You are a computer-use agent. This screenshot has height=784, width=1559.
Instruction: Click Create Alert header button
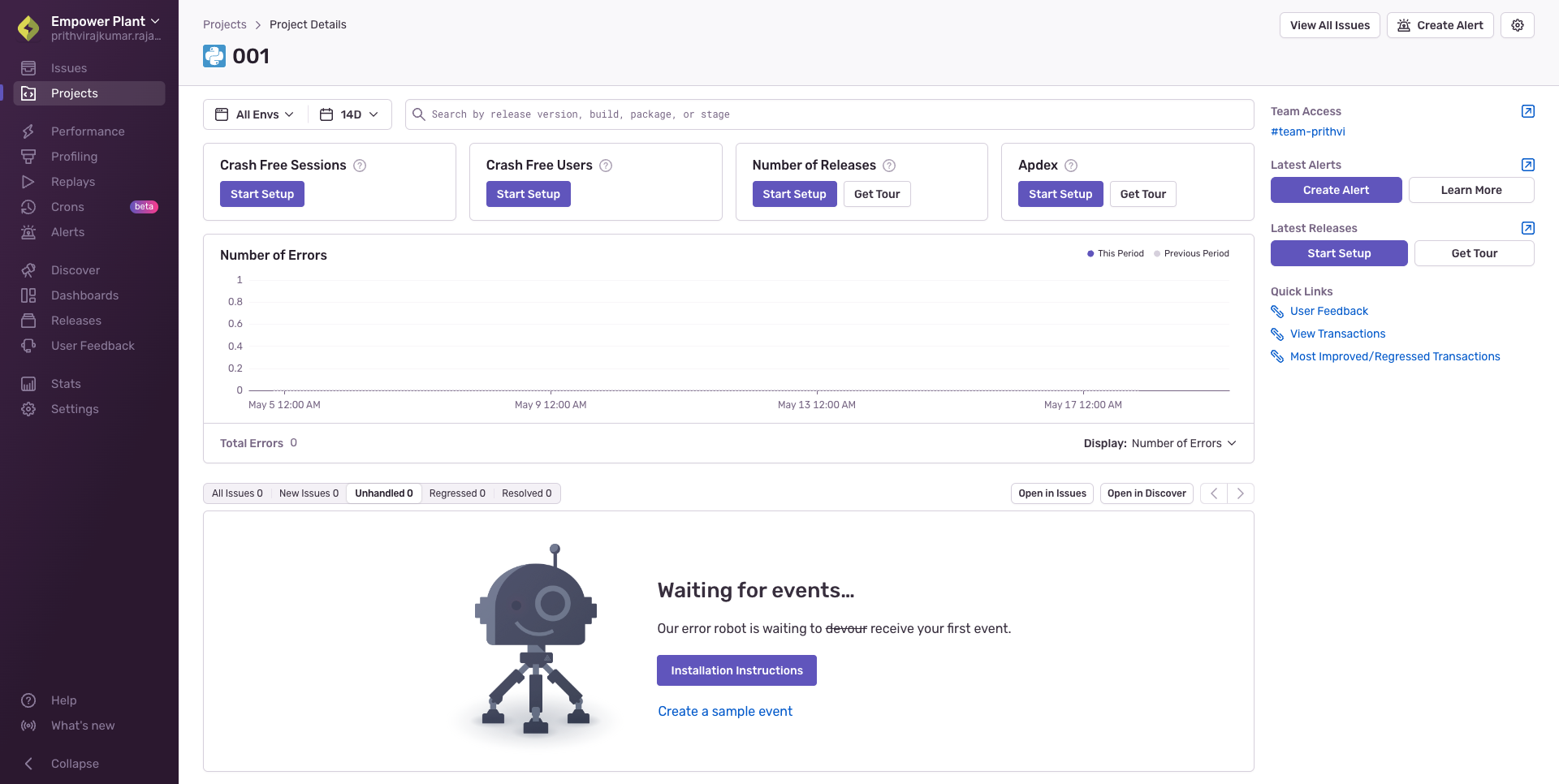click(x=1440, y=25)
